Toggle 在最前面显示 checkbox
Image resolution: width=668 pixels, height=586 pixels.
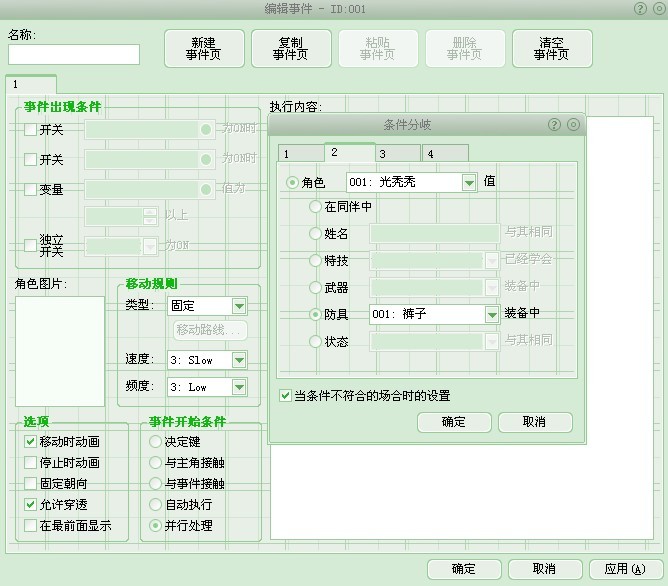tap(30, 526)
